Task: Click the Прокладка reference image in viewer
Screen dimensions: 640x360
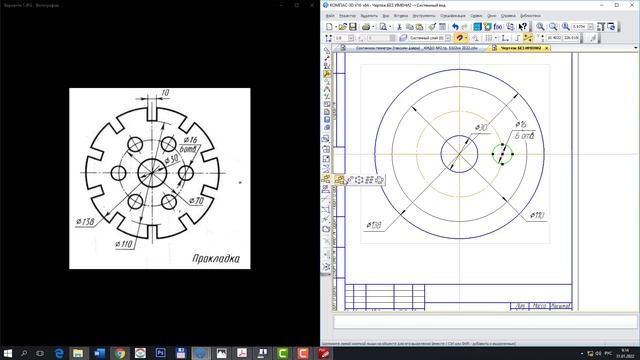Action: [160, 178]
